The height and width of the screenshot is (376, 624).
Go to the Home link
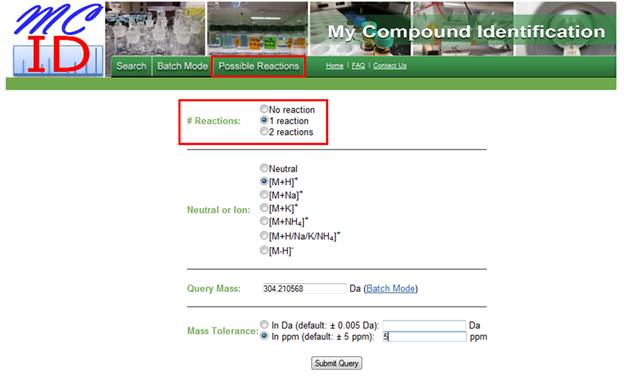[x=335, y=66]
